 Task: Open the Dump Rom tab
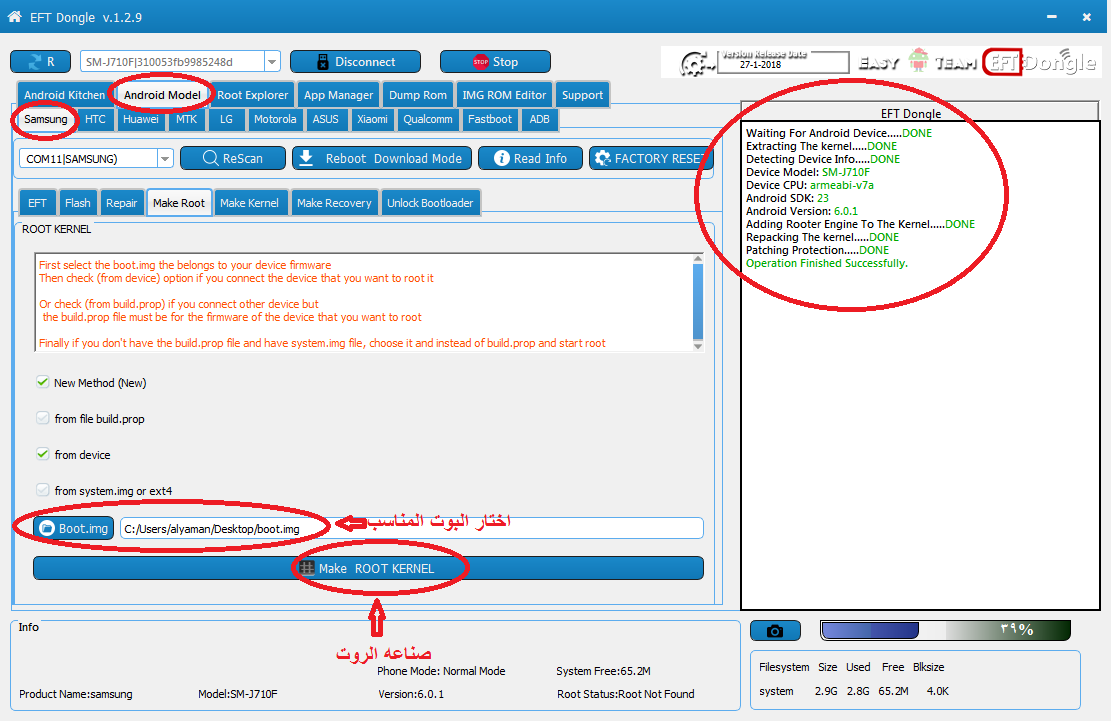417,95
